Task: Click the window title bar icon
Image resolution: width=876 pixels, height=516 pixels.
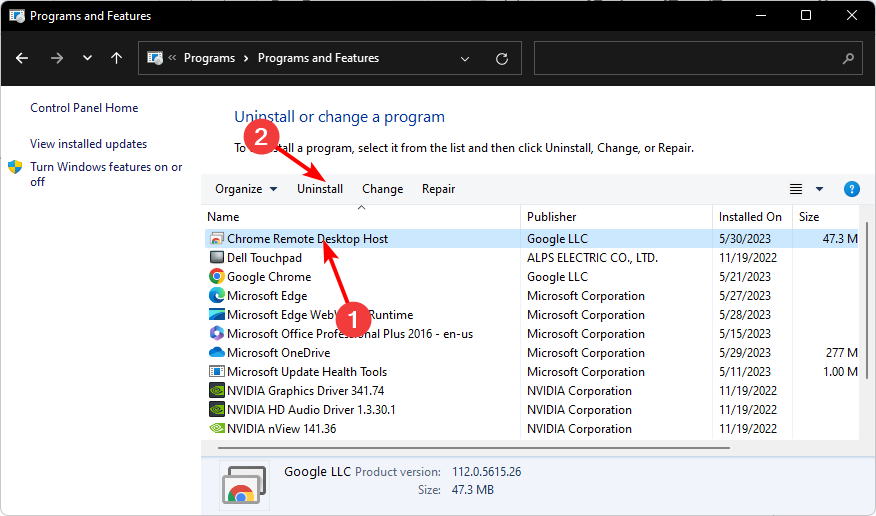Action: point(17,16)
